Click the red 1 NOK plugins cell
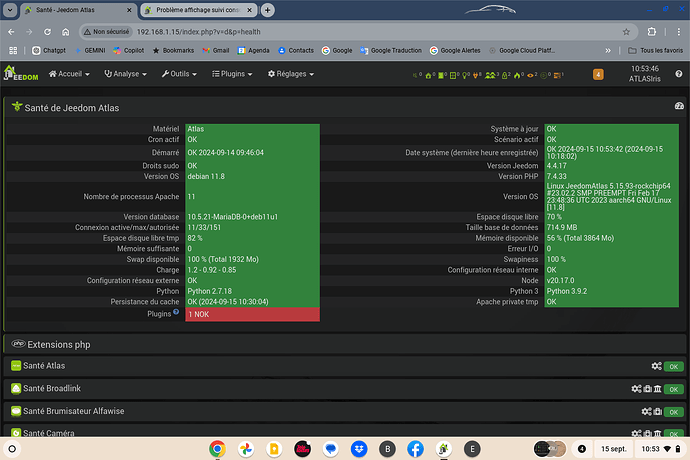This screenshot has width=690, height=460. point(253,314)
